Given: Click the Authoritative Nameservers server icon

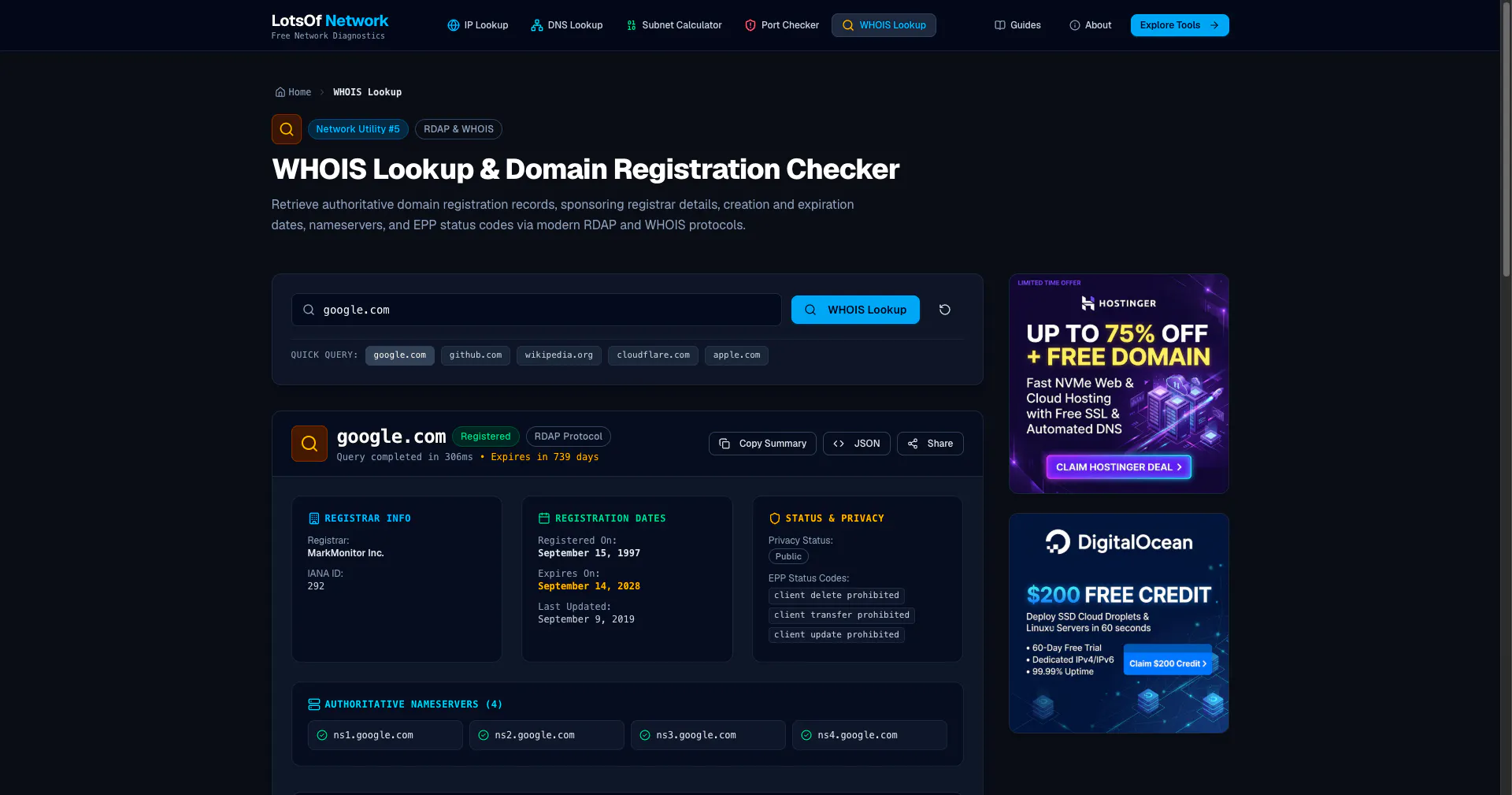Looking at the screenshot, I should click(x=313, y=704).
